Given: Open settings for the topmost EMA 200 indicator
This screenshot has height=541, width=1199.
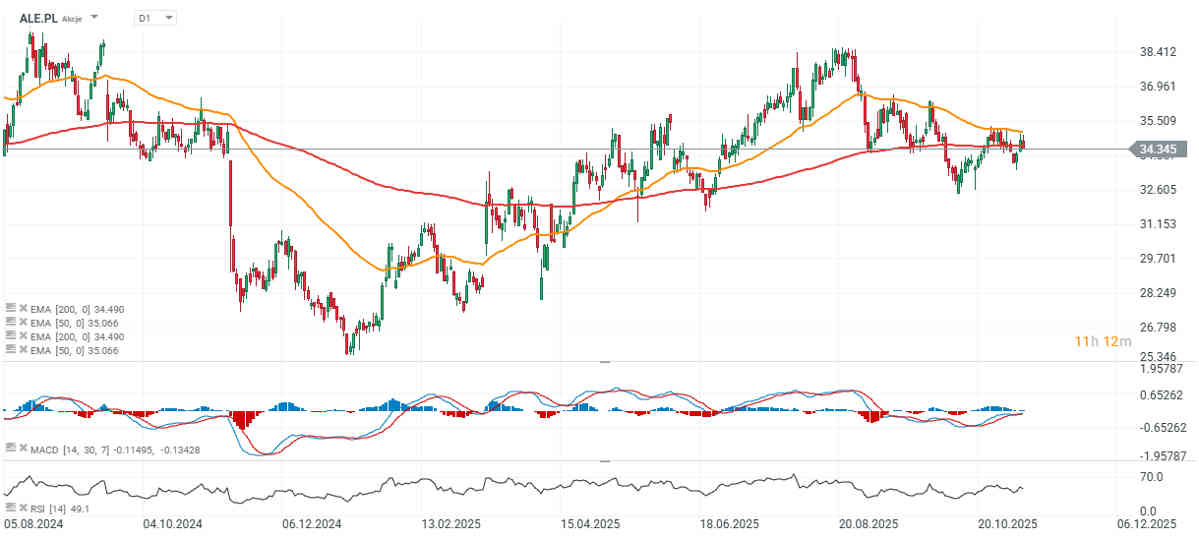Looking at the screenshot, I should tap(10, 308).
